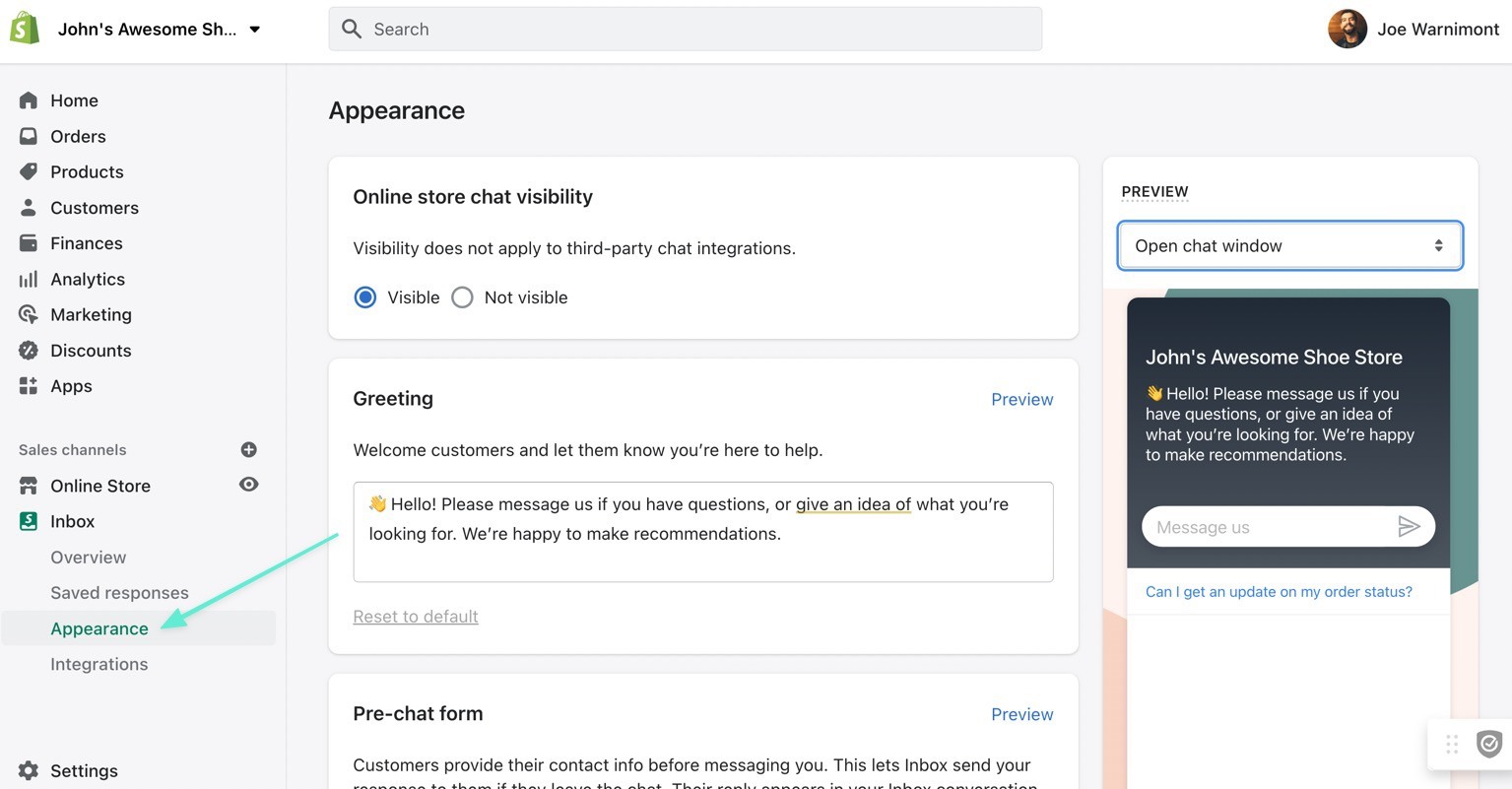1512x789 pixels.
Task: Open the Inbox sales channel
Action: point(72,521)
